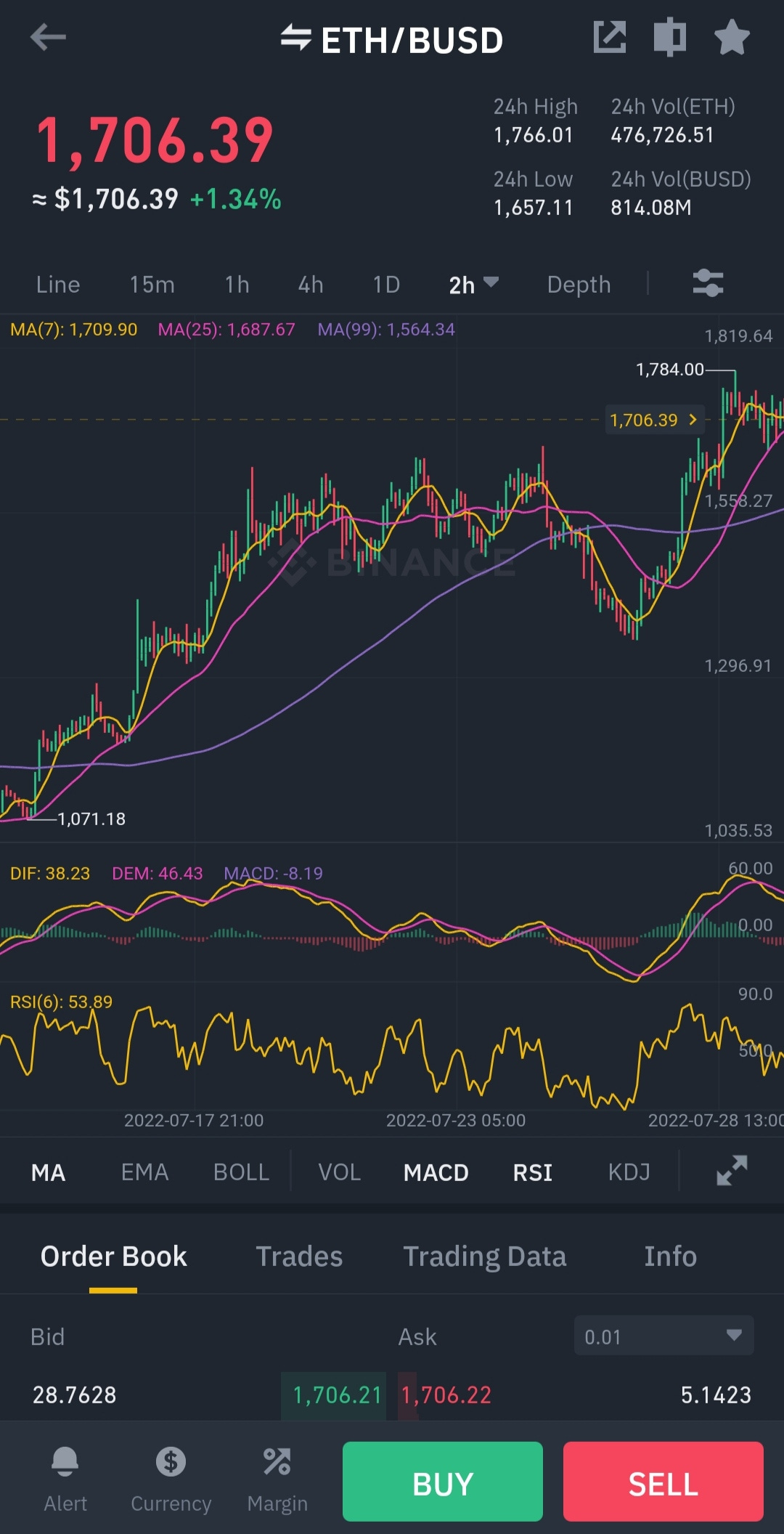Image resolution: width=784 pixels, height=1534 pixels.
Task: Toggle the VOL indicator
Action: 339,1172
